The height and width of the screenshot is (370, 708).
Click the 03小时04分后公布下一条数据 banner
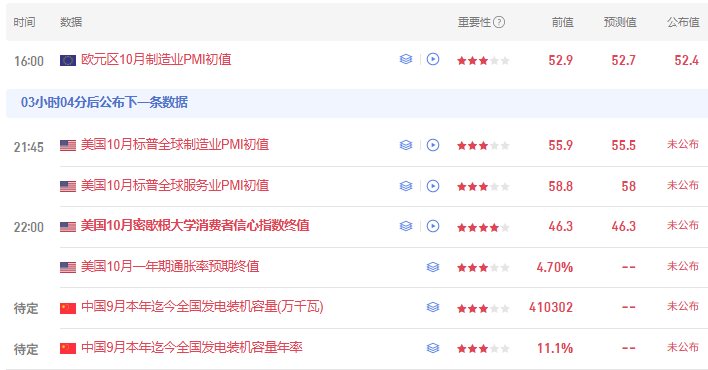pos(357,103)
